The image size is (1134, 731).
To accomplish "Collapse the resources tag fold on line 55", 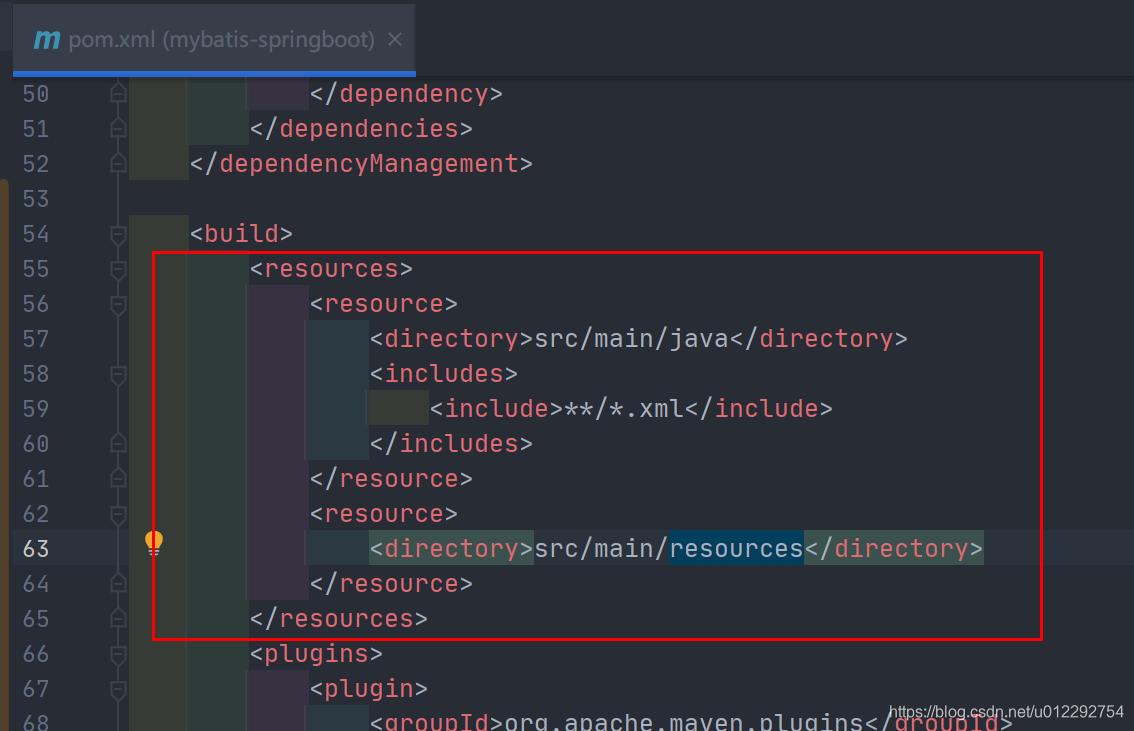I will coord(118,270).
